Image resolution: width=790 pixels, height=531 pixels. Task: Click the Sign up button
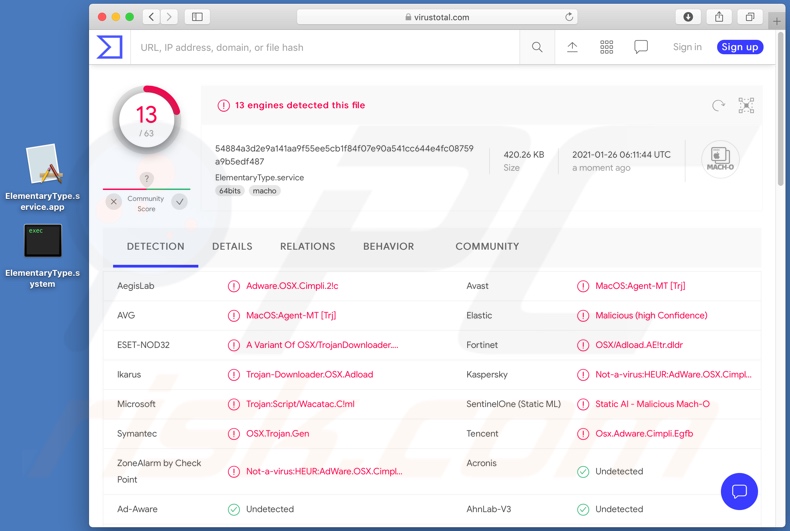coord(740,47)
